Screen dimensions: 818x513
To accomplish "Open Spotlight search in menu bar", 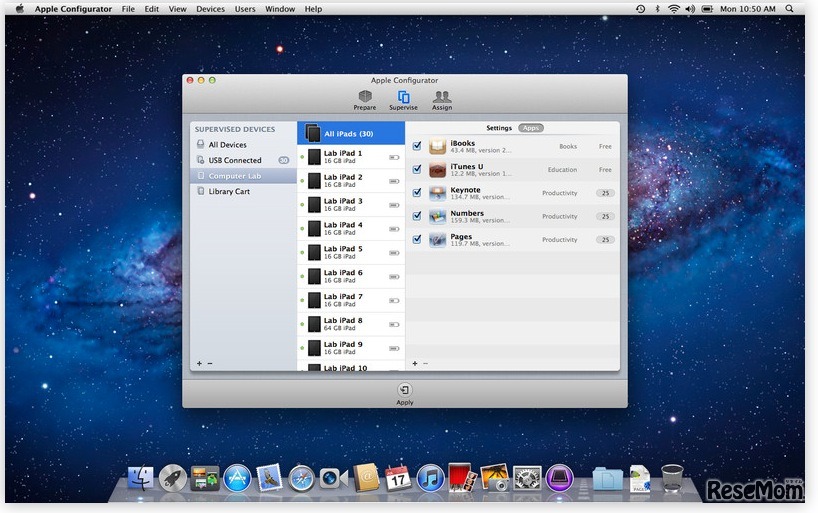I will pos(789,8).
